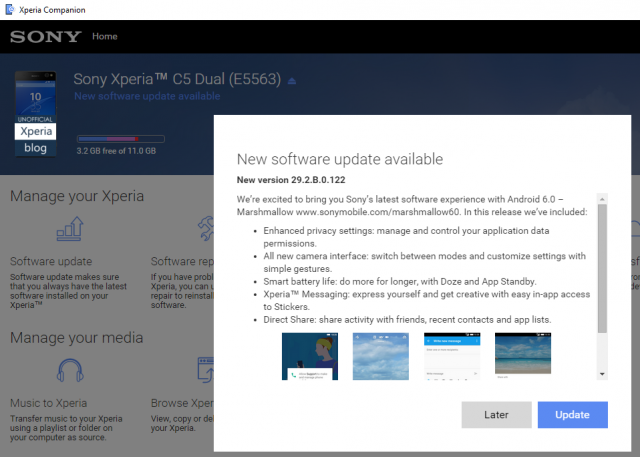The width and height of the screenshot is (640, 457).
Task: Click the Xperia Companion window title
Action: point(52,10)
